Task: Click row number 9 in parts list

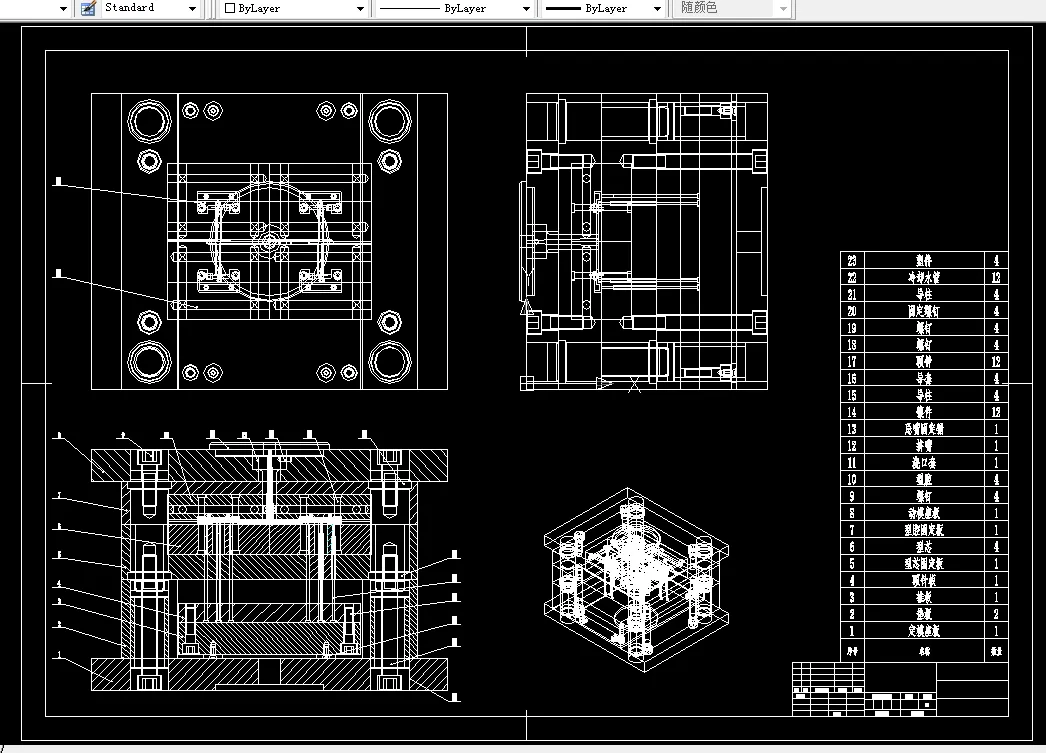Action: pos(852,496)
